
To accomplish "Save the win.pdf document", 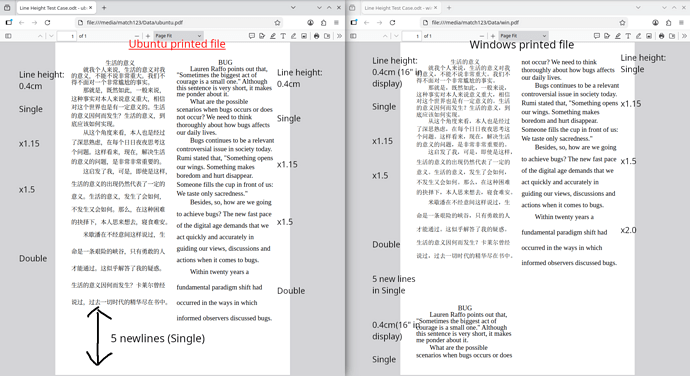I will pos(672,36).
